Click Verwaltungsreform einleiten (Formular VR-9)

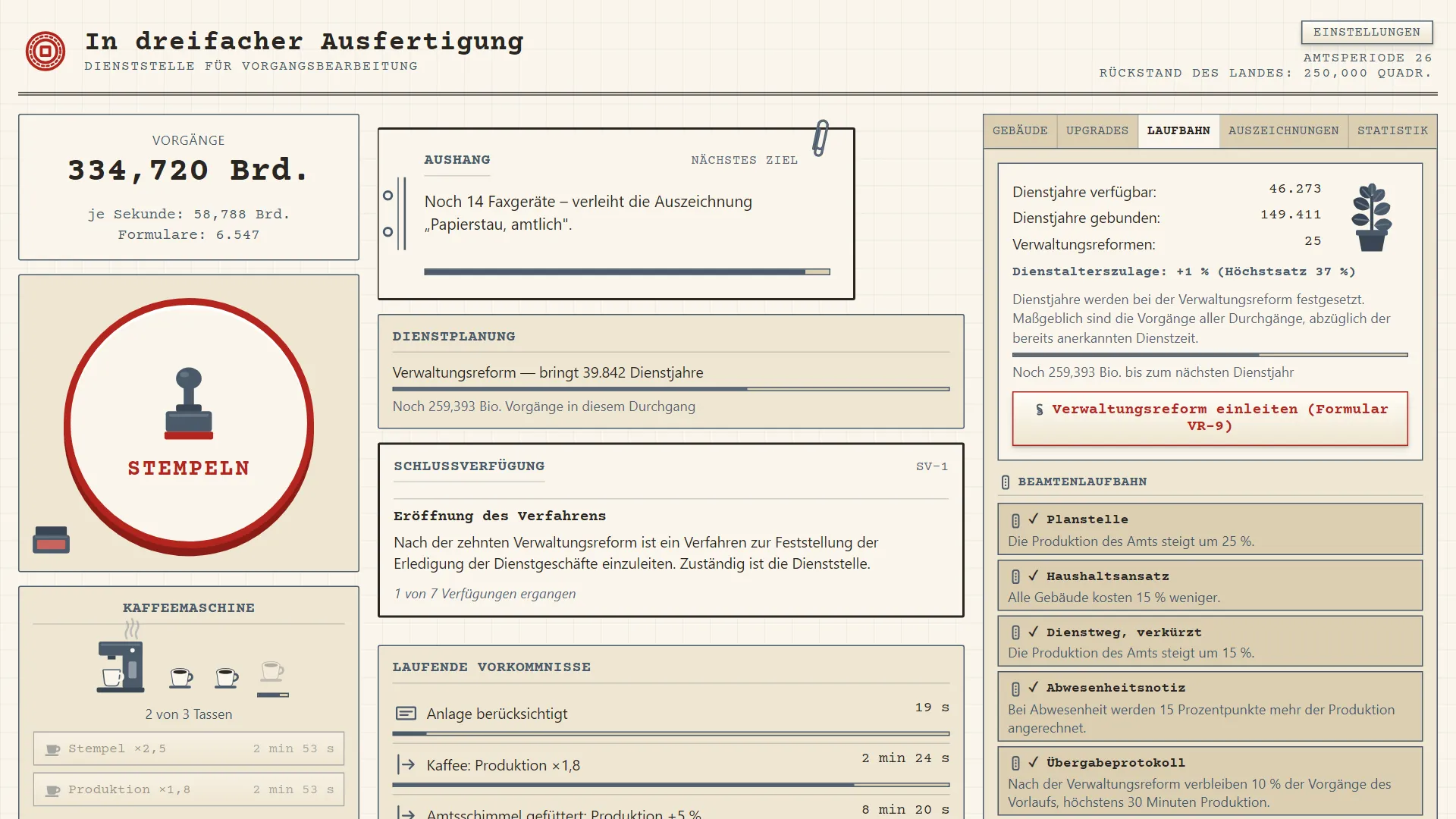pos(1210,419)
